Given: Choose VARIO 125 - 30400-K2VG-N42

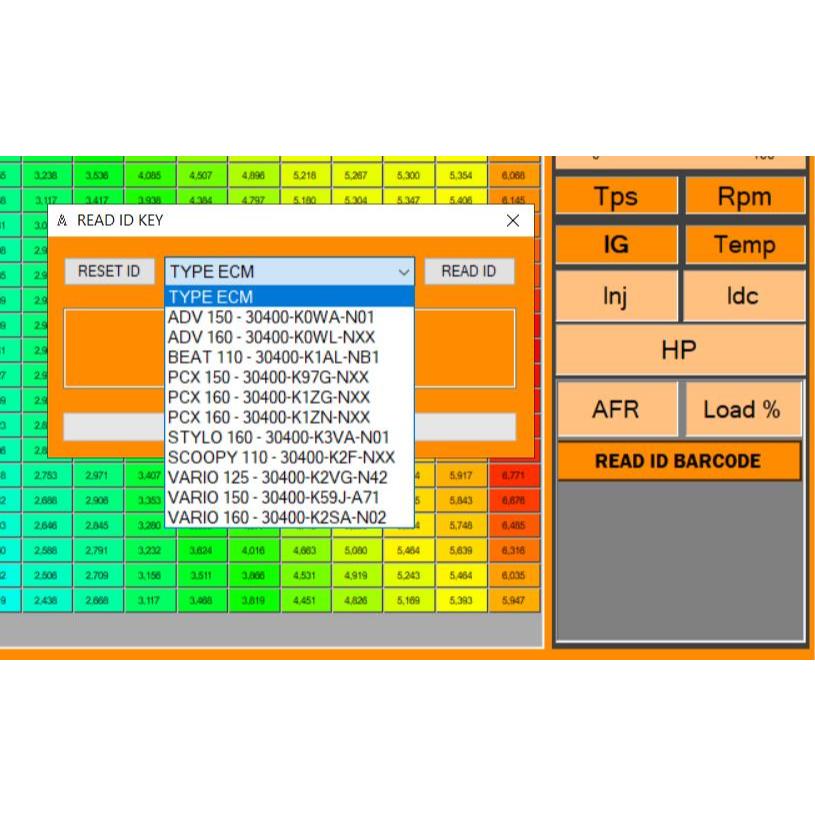Looking at the screenshot, I should 290,478.
